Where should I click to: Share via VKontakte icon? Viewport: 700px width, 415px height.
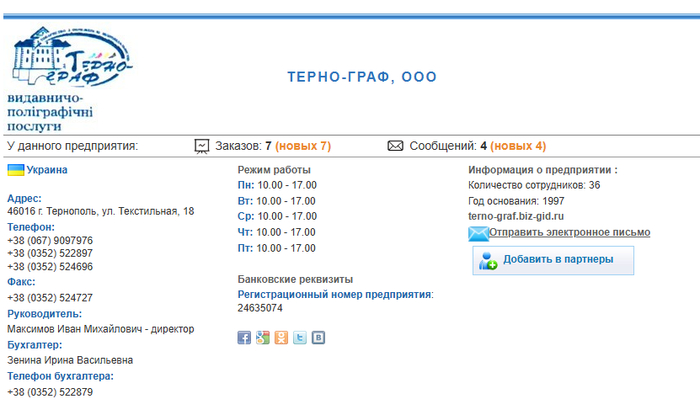318,338
